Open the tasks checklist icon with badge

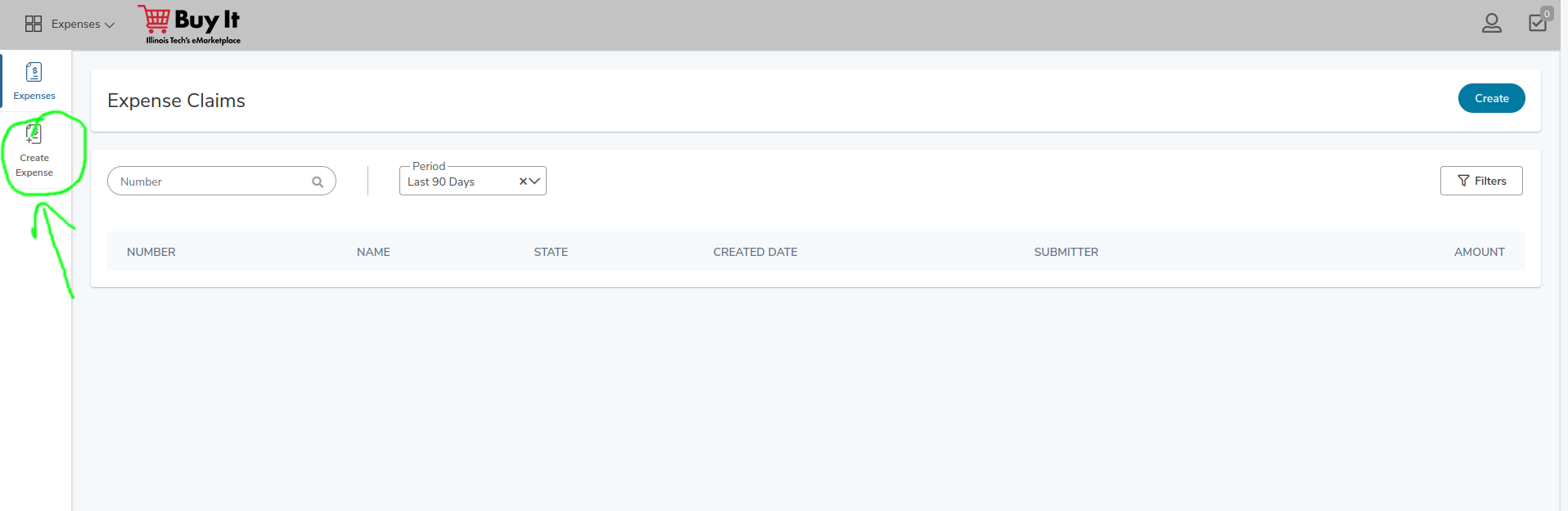[x=1539, y=20]
